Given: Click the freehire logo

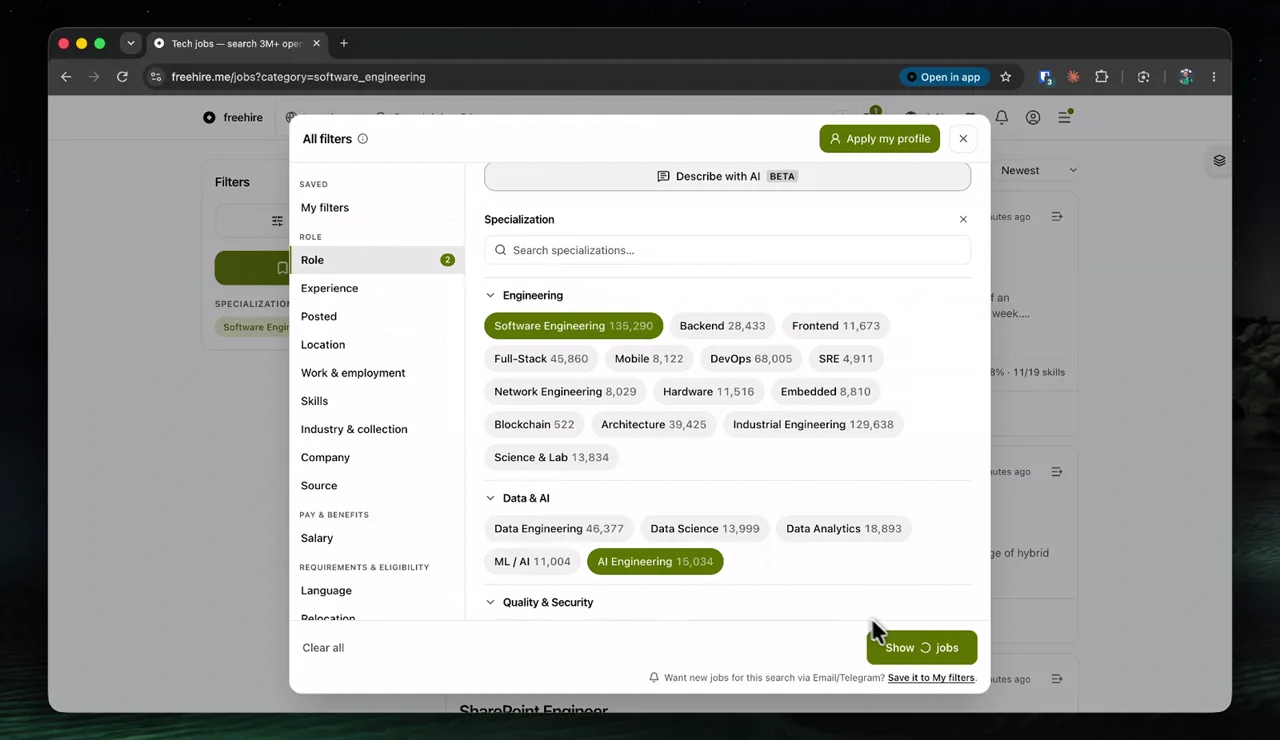Looking at the screenshot, I should click(x=233, y=117).
